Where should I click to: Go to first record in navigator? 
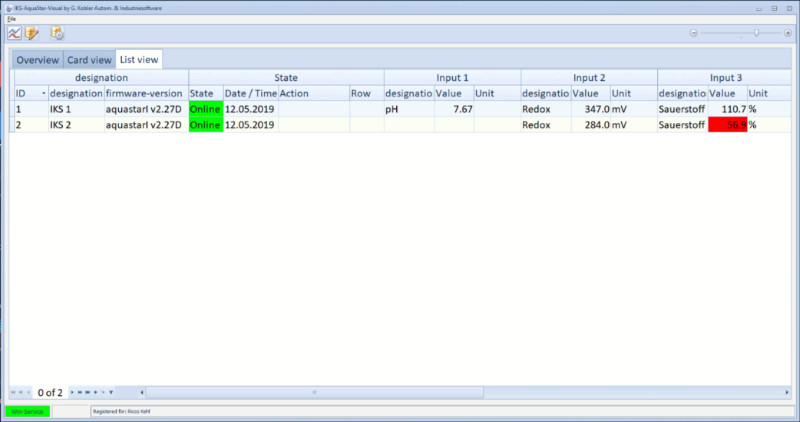point(13,392)
